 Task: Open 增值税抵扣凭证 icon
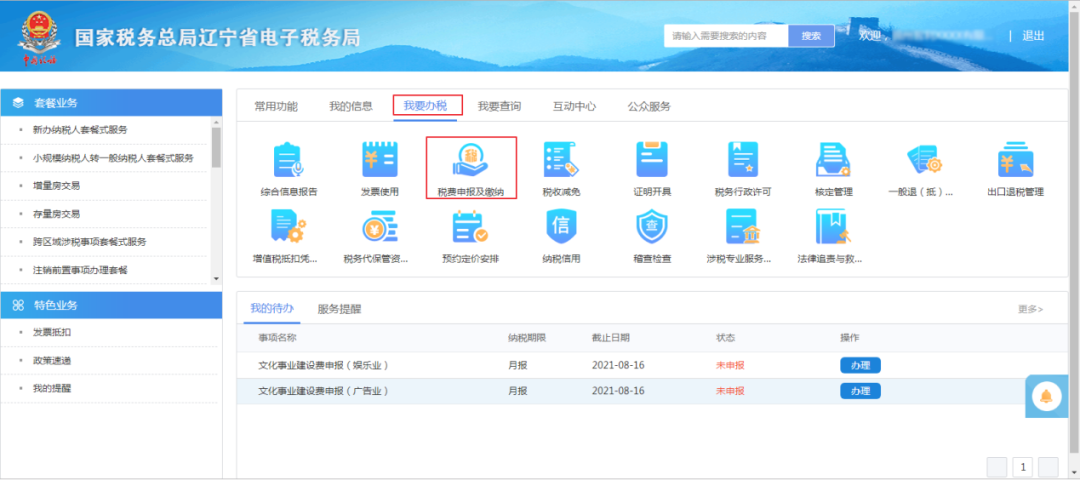click(289, 228)
